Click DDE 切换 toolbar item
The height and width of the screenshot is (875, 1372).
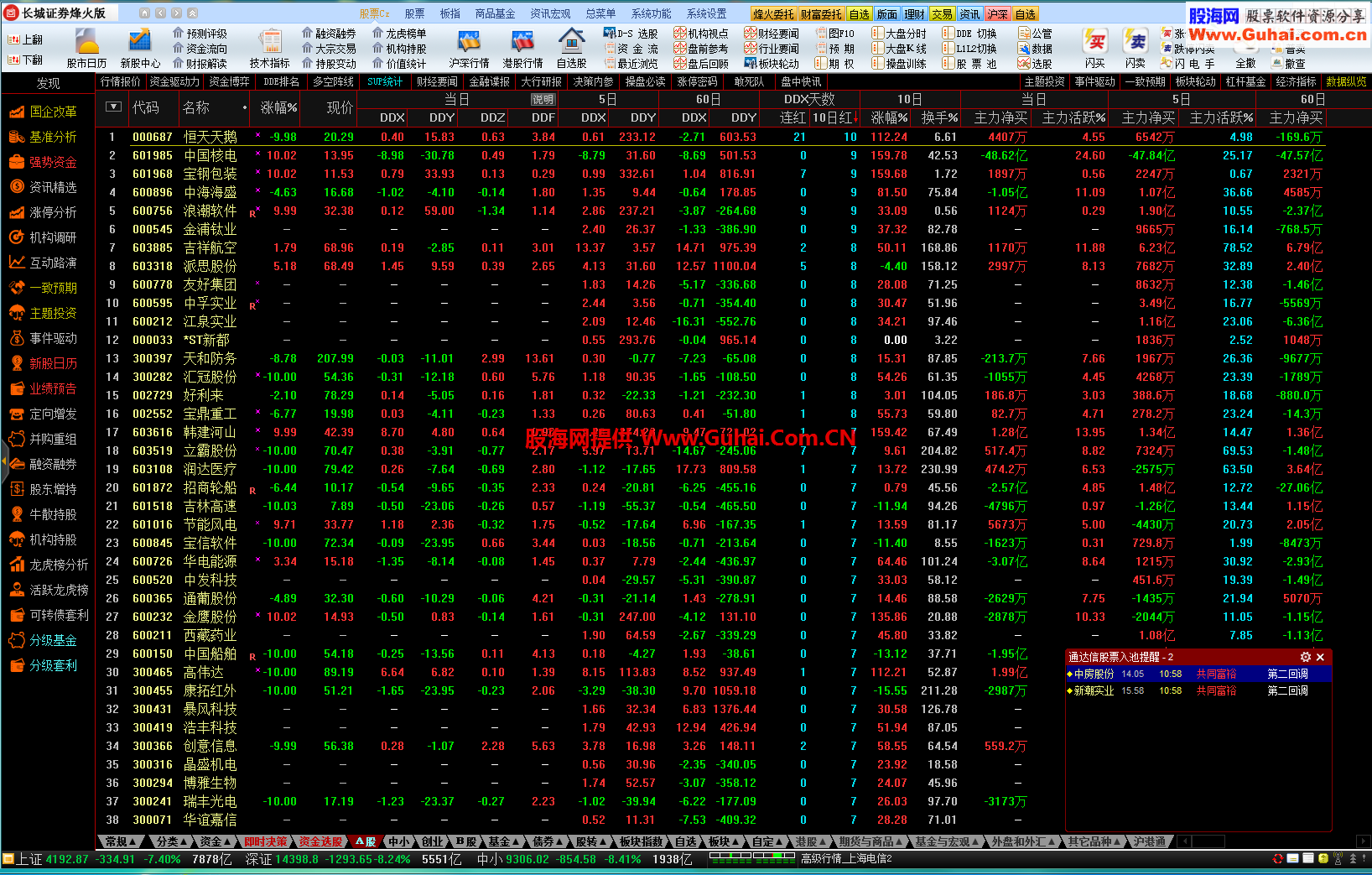(970, 34)
